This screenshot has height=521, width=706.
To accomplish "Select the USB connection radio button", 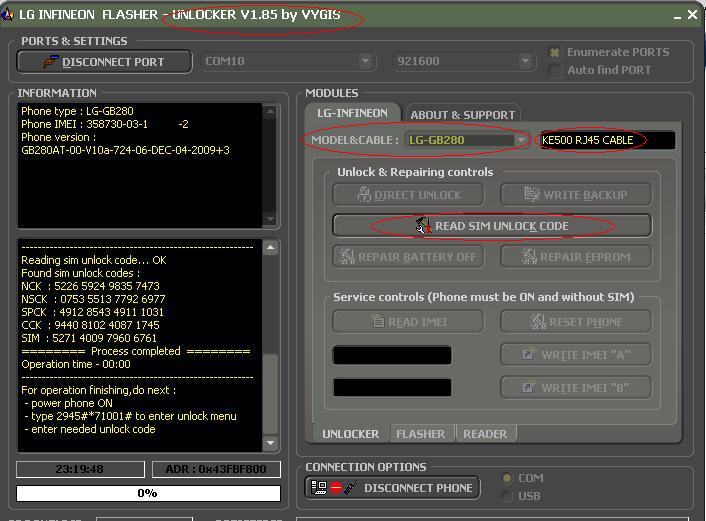I will coord(507,496).
